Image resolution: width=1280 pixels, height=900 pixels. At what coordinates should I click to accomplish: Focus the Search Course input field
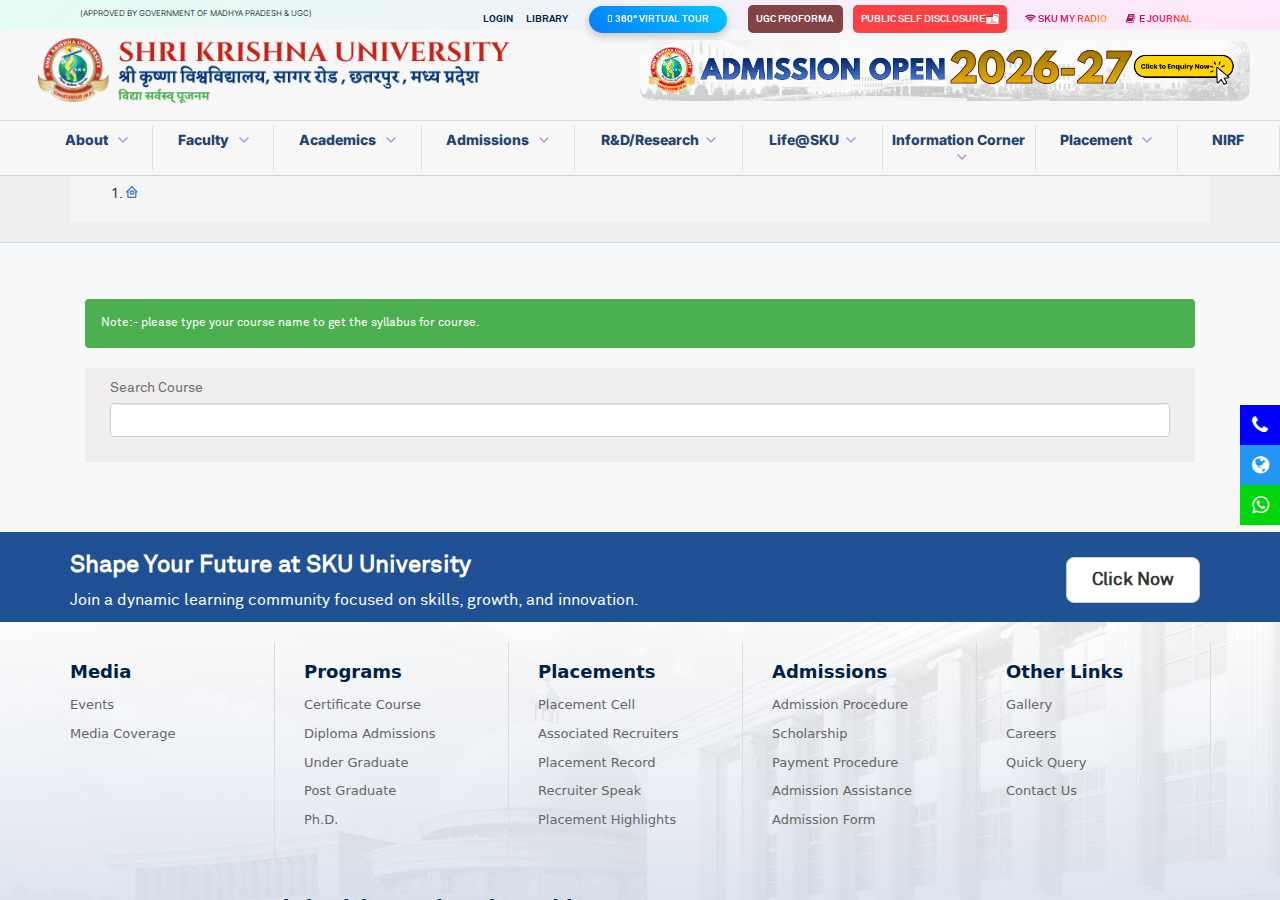click(x=640, y=420)
